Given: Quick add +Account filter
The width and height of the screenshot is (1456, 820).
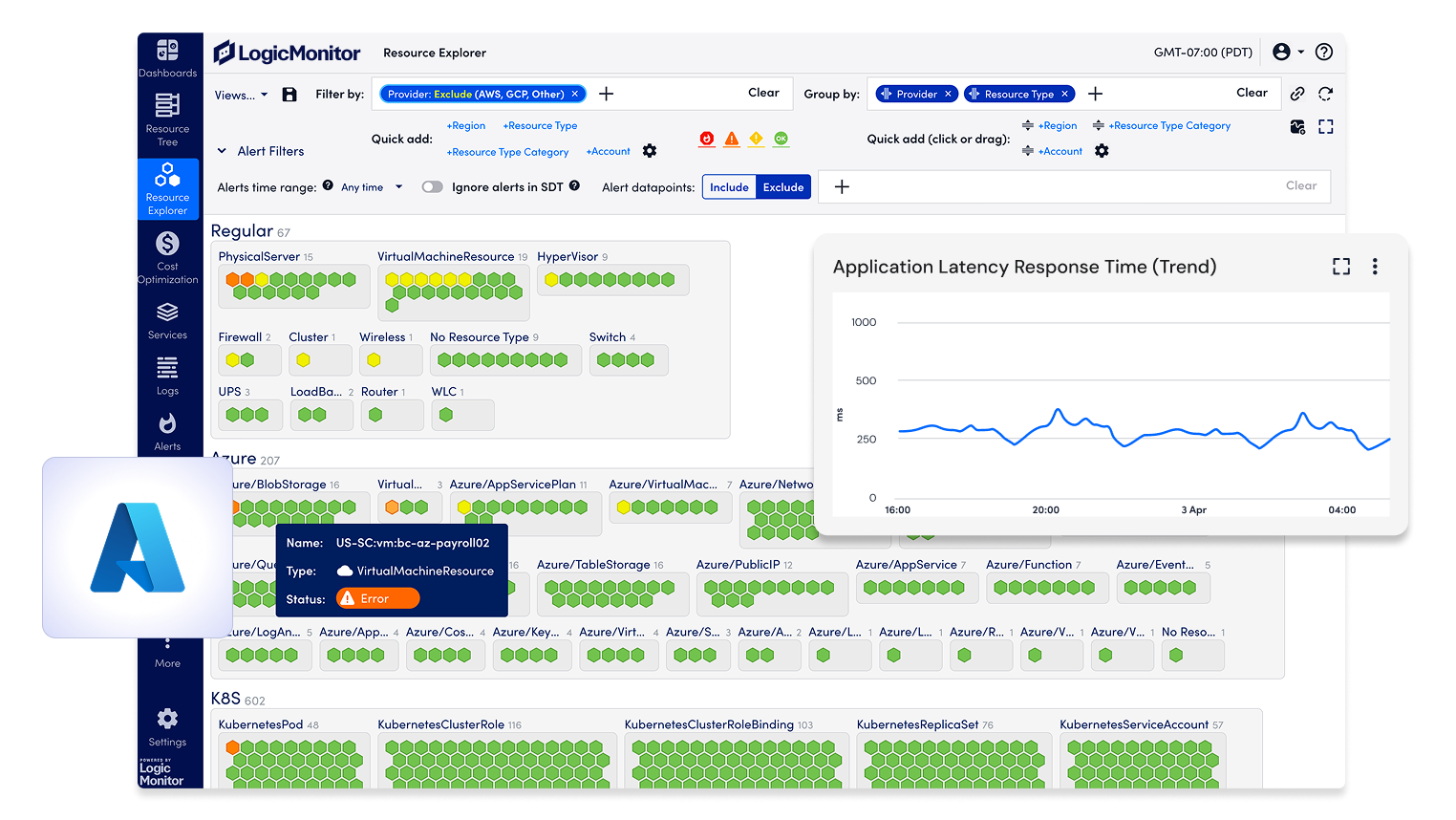Looking at the screenshot, I should click(608, 152).
